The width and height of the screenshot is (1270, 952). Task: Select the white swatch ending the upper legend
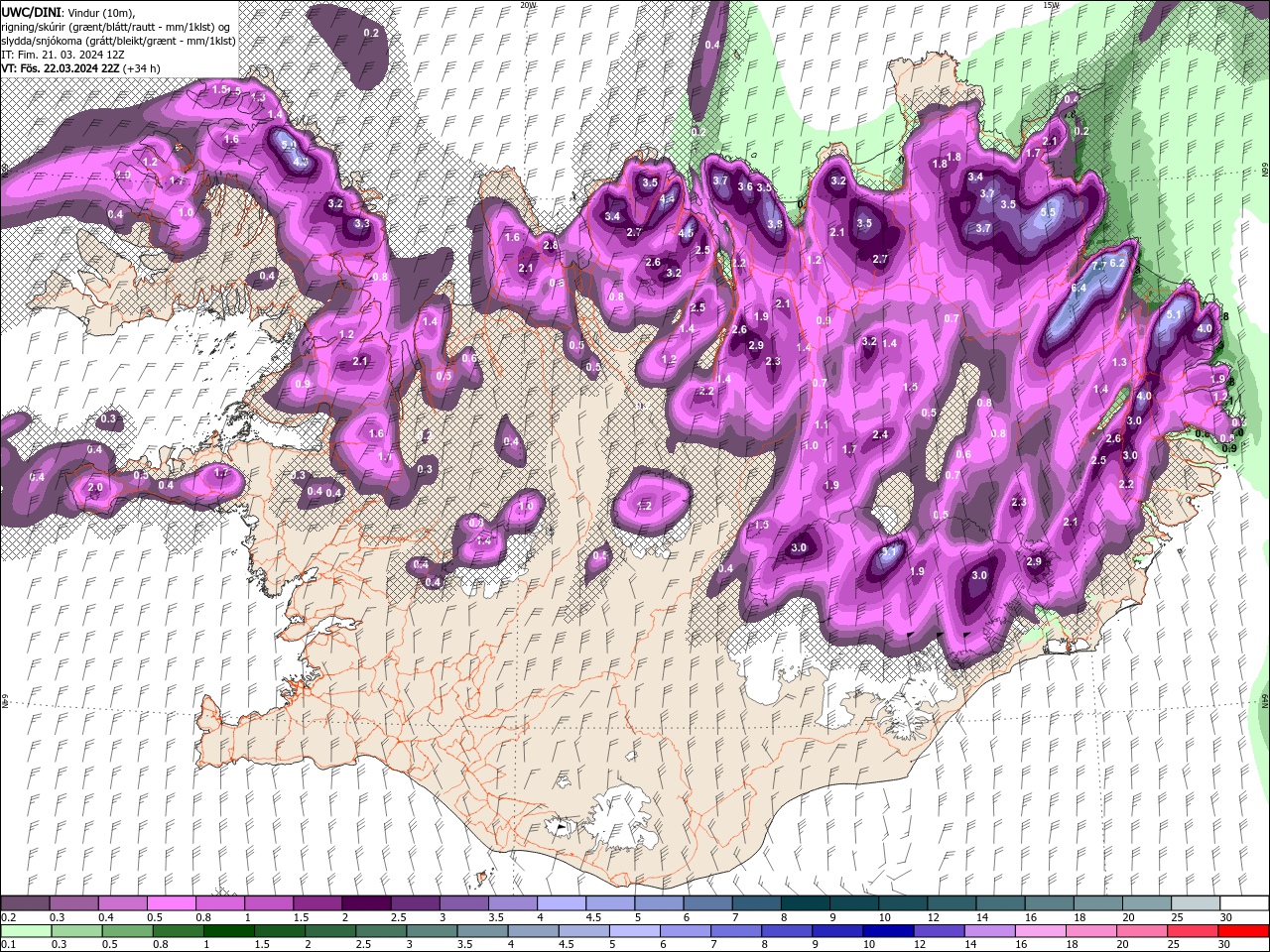pos(1244,903)
